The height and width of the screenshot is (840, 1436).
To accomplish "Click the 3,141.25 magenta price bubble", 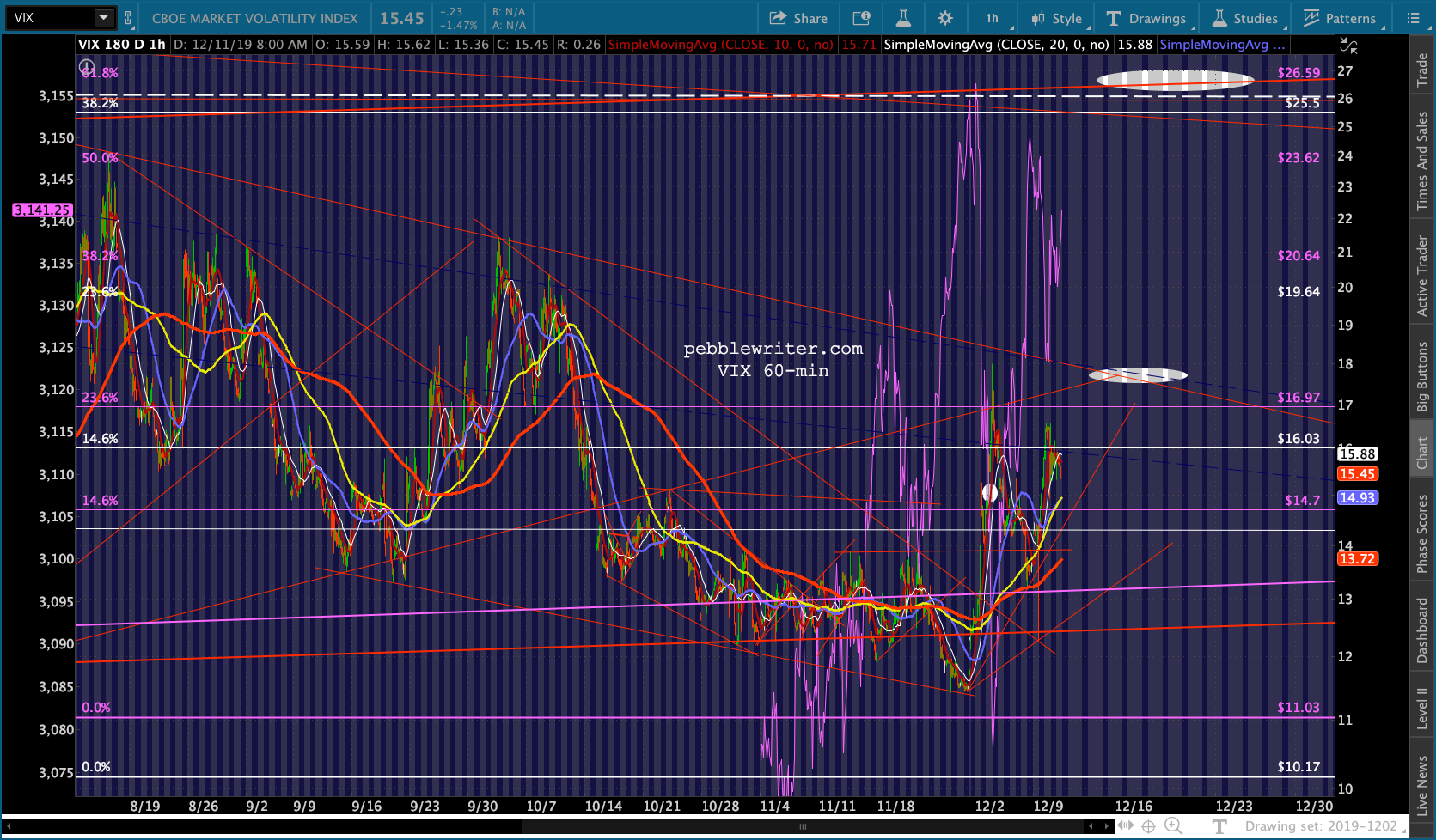I will [x=42, y=210].
